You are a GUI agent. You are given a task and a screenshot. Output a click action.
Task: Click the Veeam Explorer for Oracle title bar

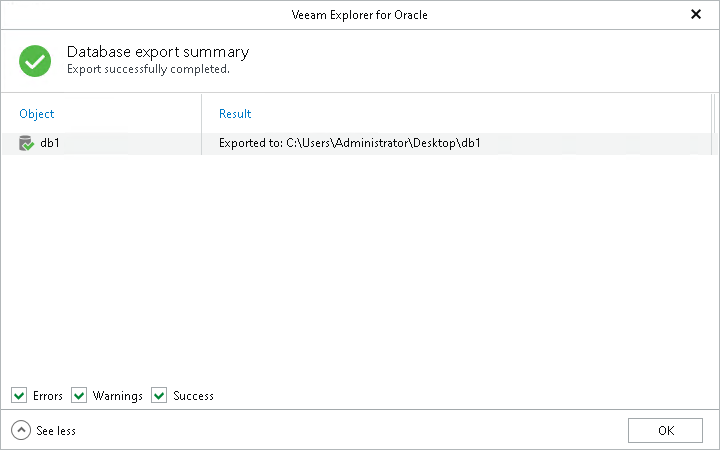pos(358,14)
